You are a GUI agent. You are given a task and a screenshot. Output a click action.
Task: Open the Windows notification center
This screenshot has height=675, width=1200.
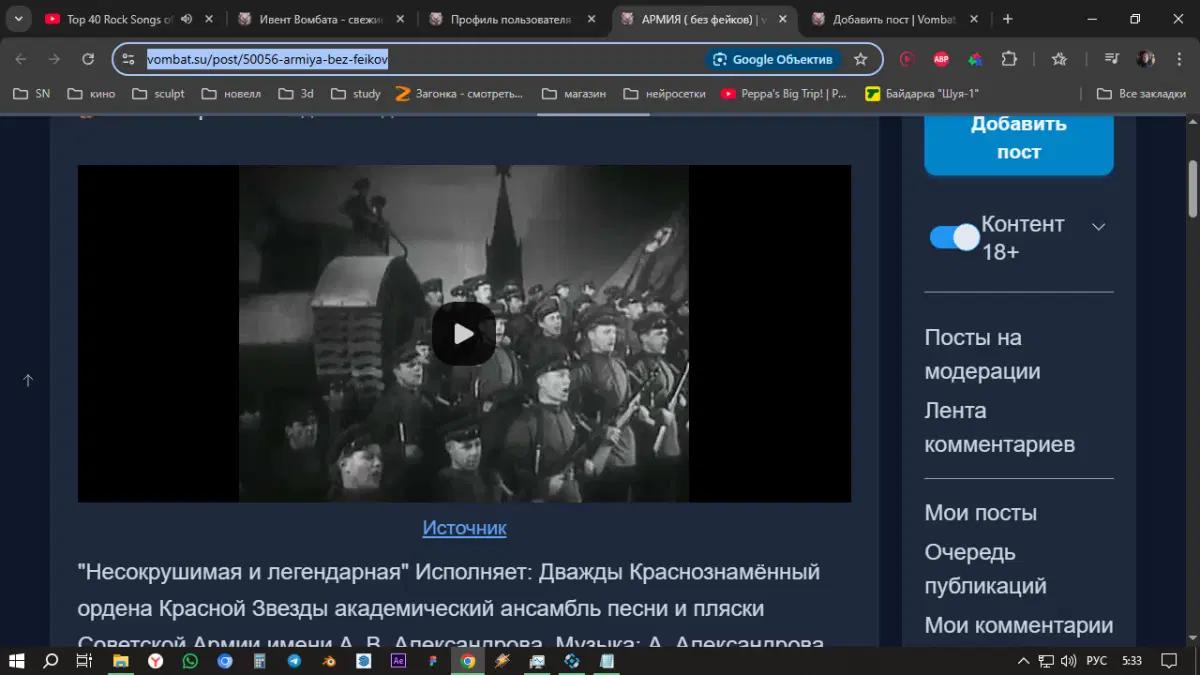(x=1168, y=661)
